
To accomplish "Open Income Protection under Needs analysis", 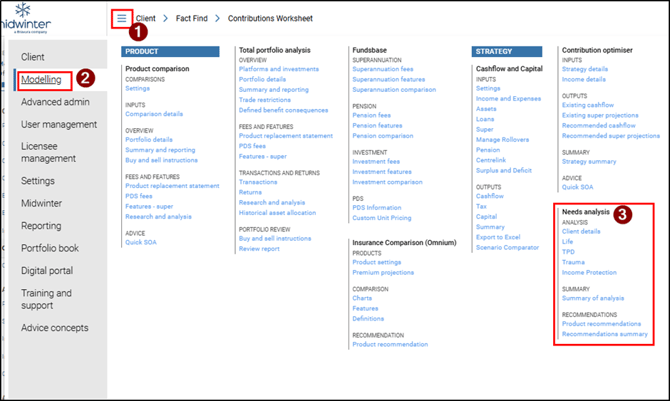I will (589, 271).
